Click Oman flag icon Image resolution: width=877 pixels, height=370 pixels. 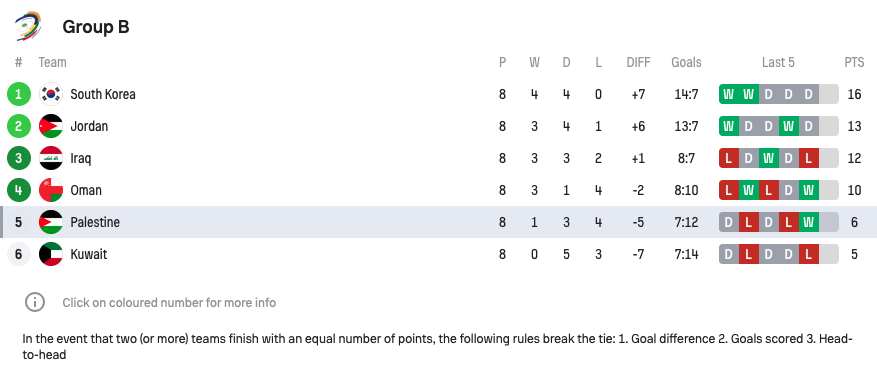click(x=51, y=190)
